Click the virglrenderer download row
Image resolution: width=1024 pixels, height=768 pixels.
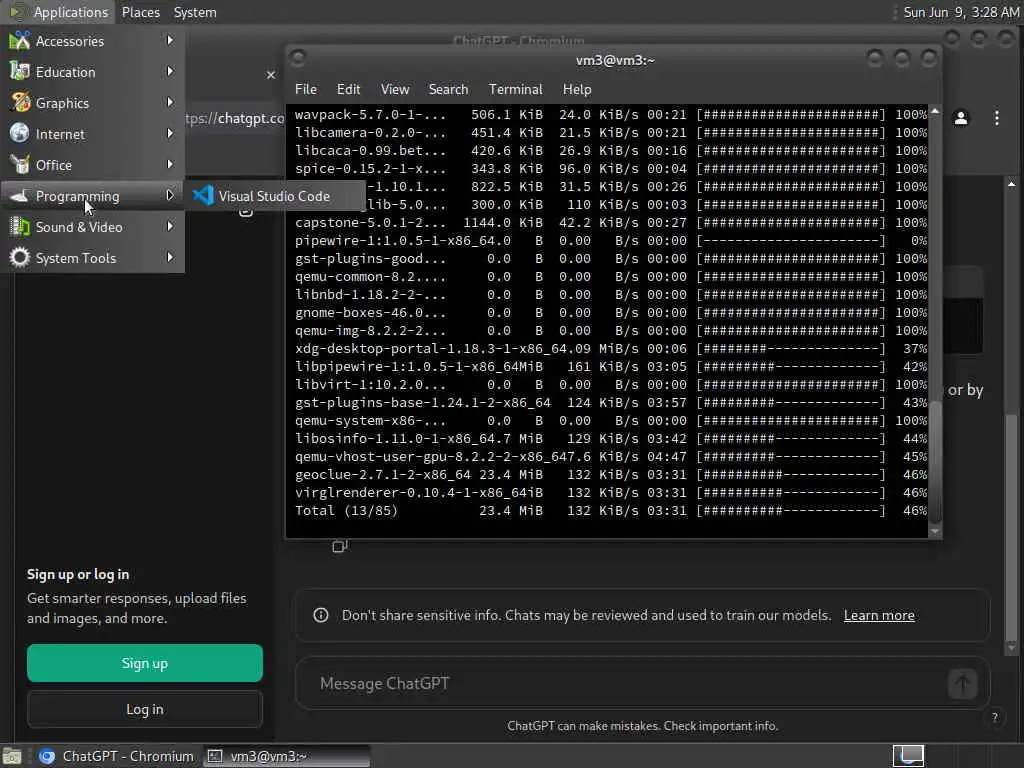(x=610, y=492)
